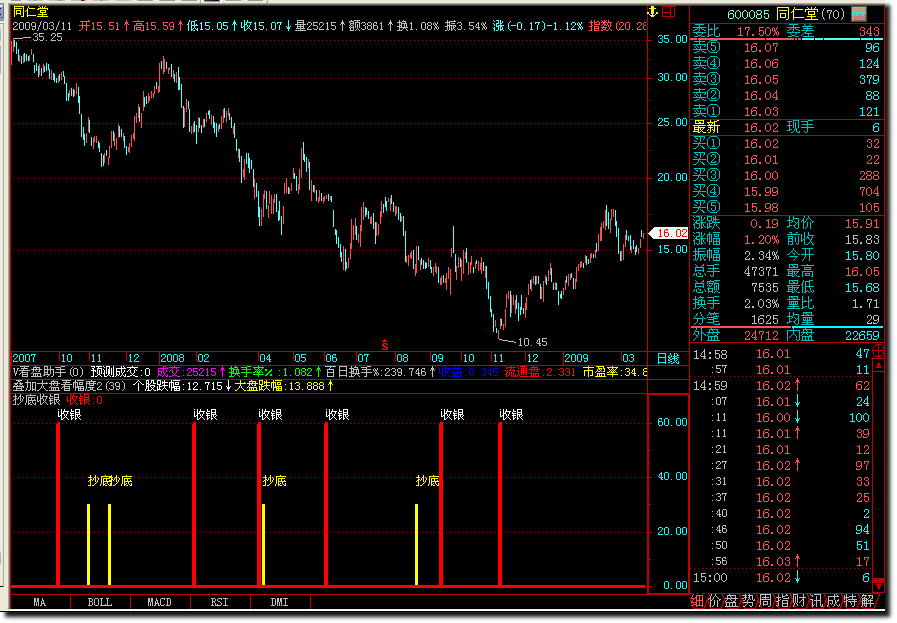
Task: Click the 卖② row at 16.04
Action: (786, 96)
